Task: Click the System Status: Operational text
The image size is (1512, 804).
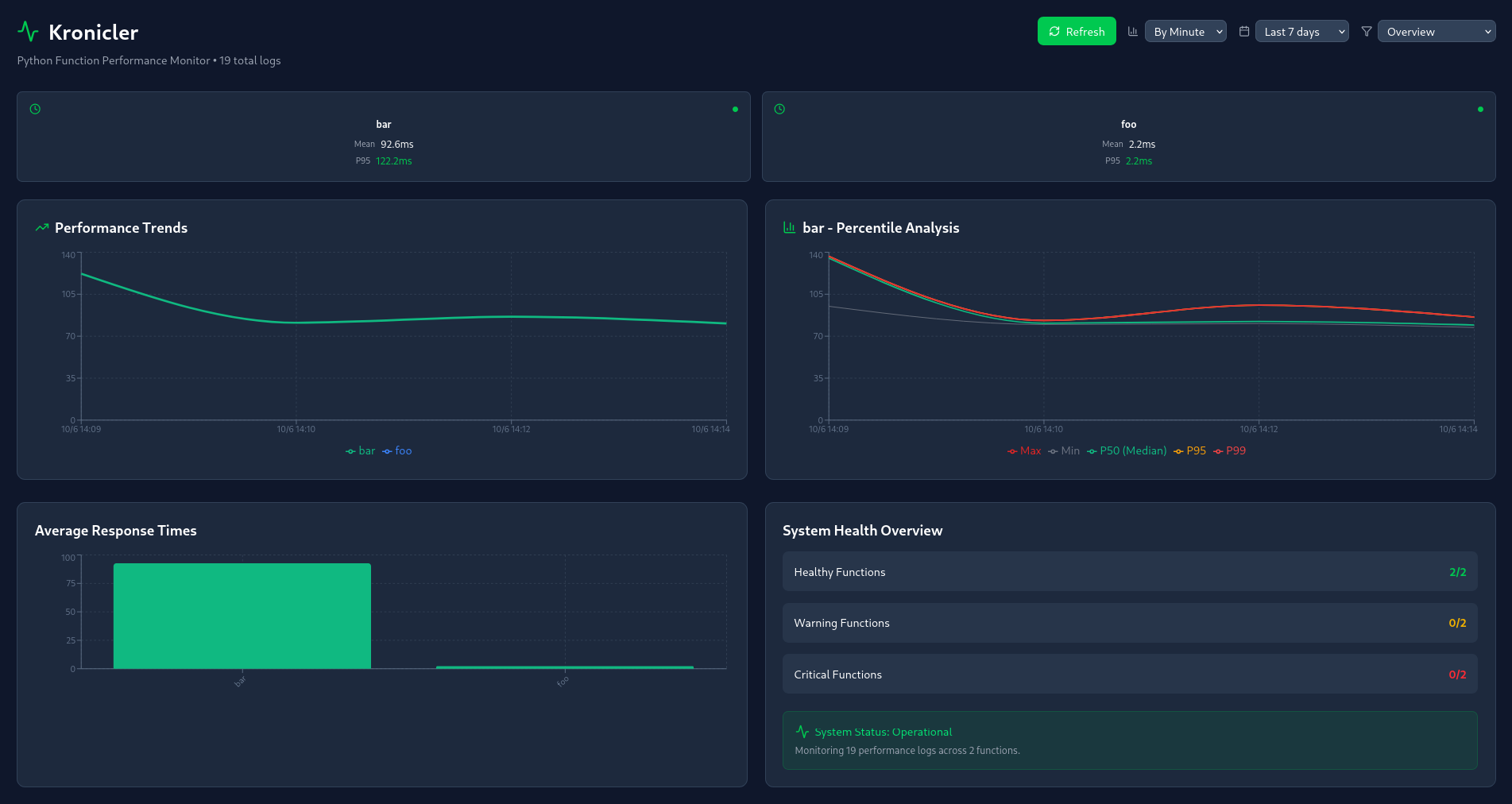Action: pos(883,732)
